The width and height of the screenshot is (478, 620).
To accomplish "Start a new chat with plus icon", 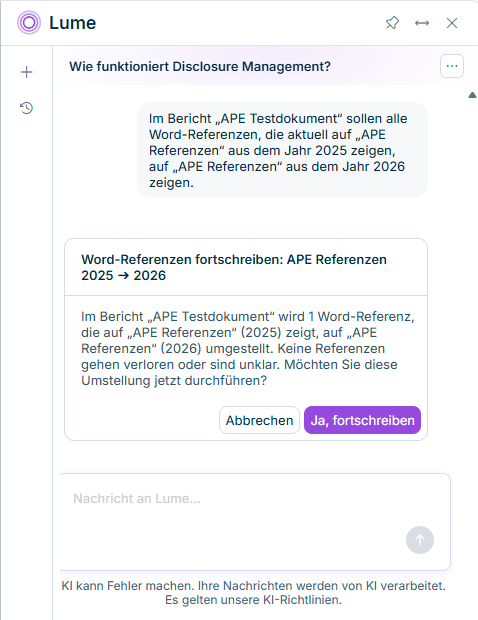I will (x=26, y=72).
